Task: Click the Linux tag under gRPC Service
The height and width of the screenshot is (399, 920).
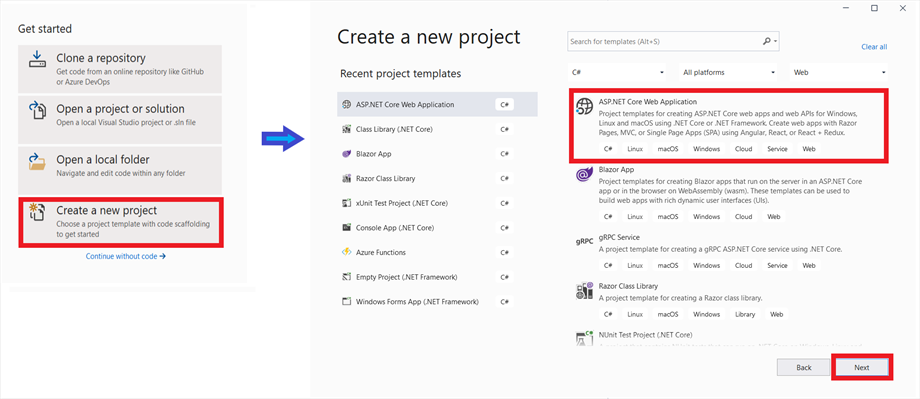Action: coord(635,265)
